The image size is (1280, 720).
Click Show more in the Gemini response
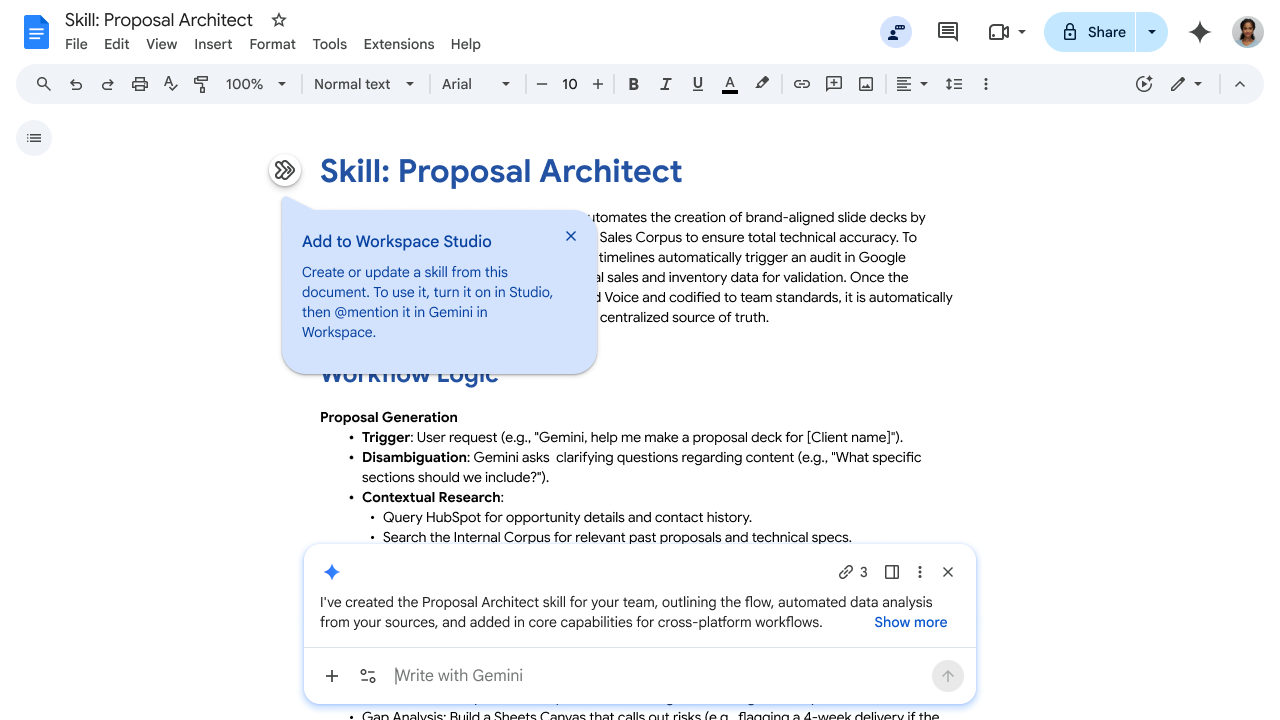point(910,622)
